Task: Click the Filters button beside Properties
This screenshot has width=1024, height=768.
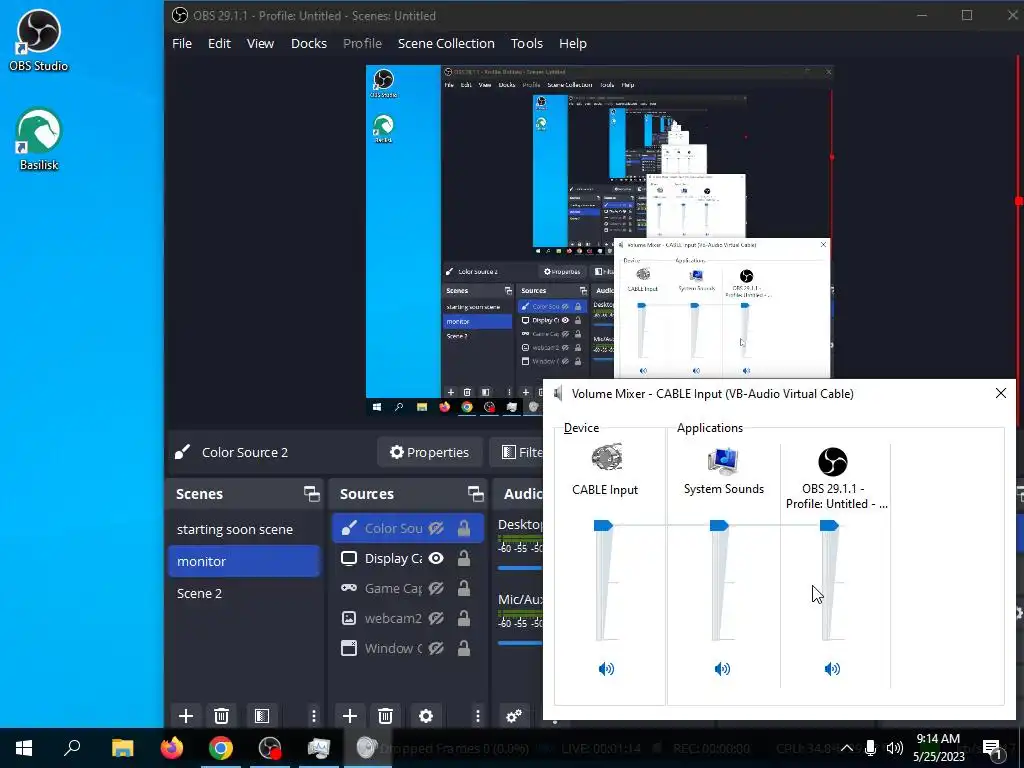Action: coord(517,452)
